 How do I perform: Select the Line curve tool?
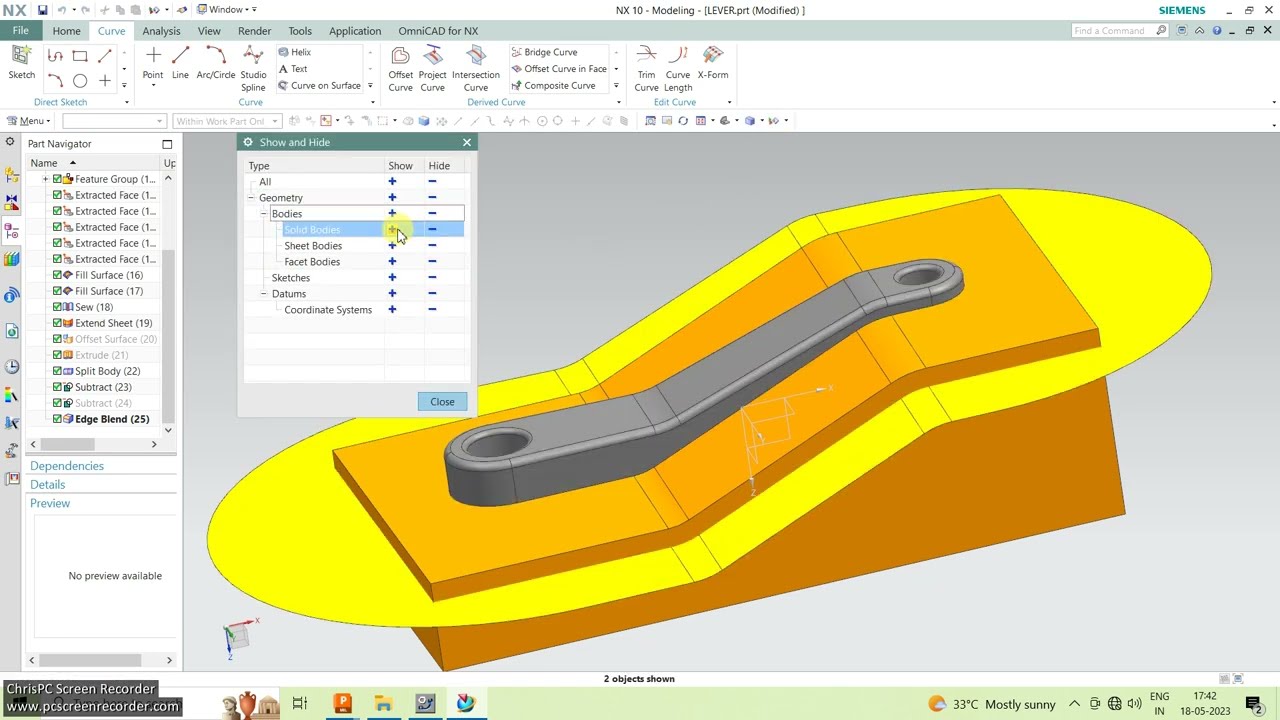(x=180, y=64)
